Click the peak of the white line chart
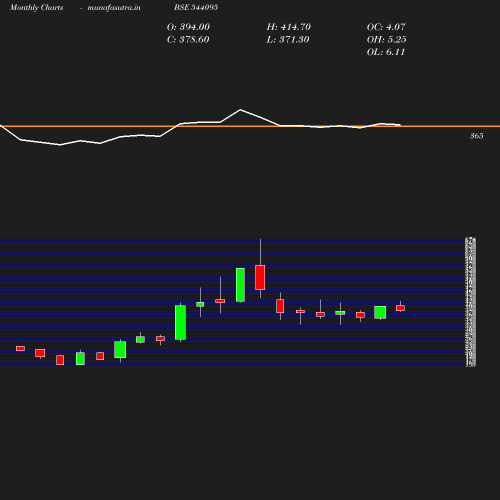This screenshot has height=500, width=500. click(240, 110)
